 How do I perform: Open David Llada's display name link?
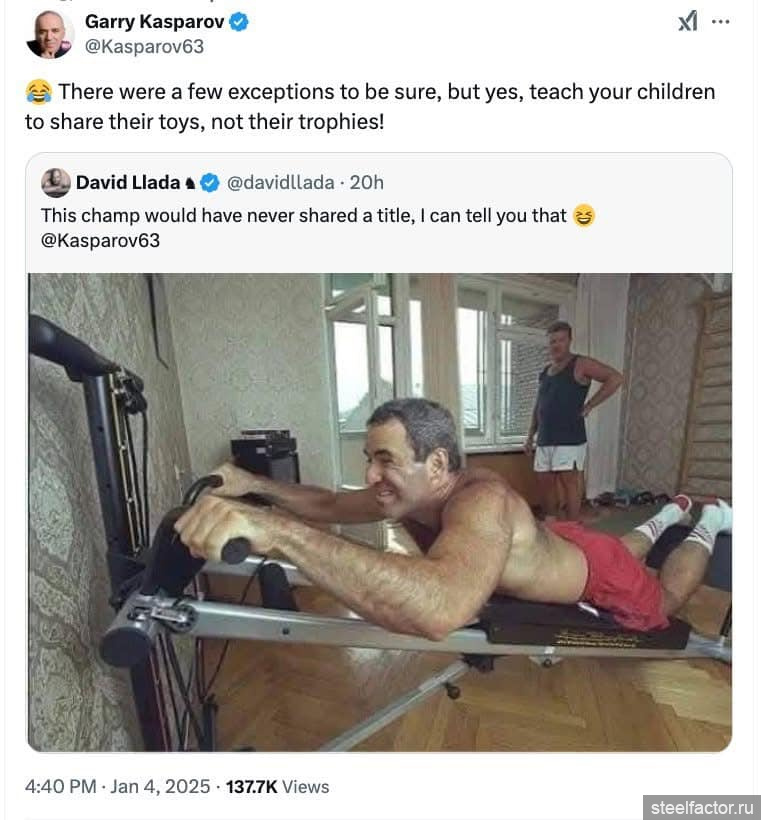[x=128, y=182]
